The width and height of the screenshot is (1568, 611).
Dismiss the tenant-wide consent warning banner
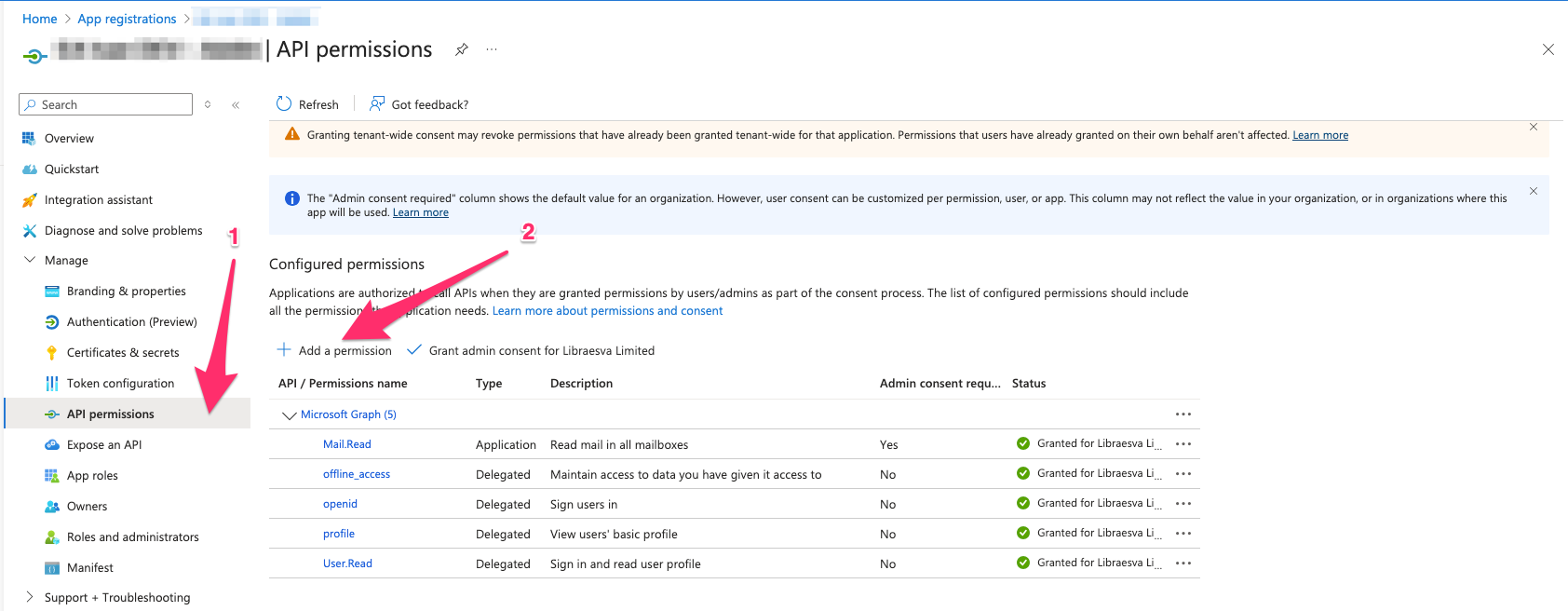tap(1534, 127)
